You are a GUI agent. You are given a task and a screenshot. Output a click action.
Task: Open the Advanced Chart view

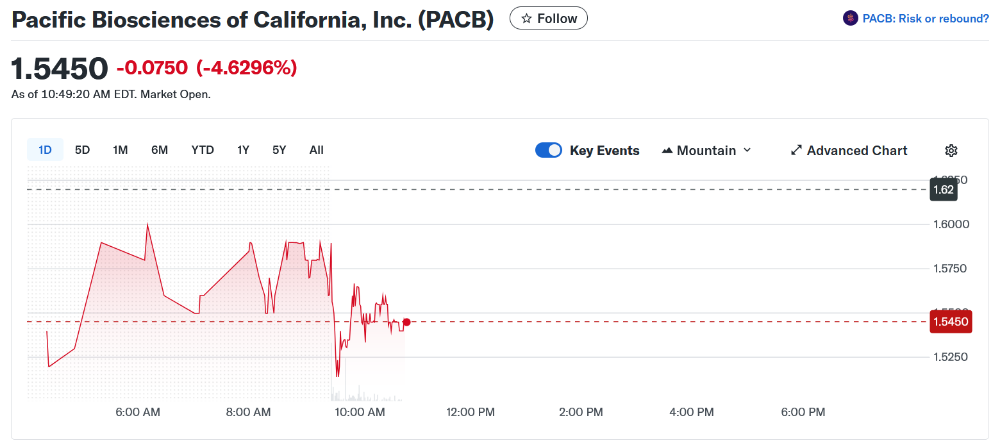(x=857, y=150)
